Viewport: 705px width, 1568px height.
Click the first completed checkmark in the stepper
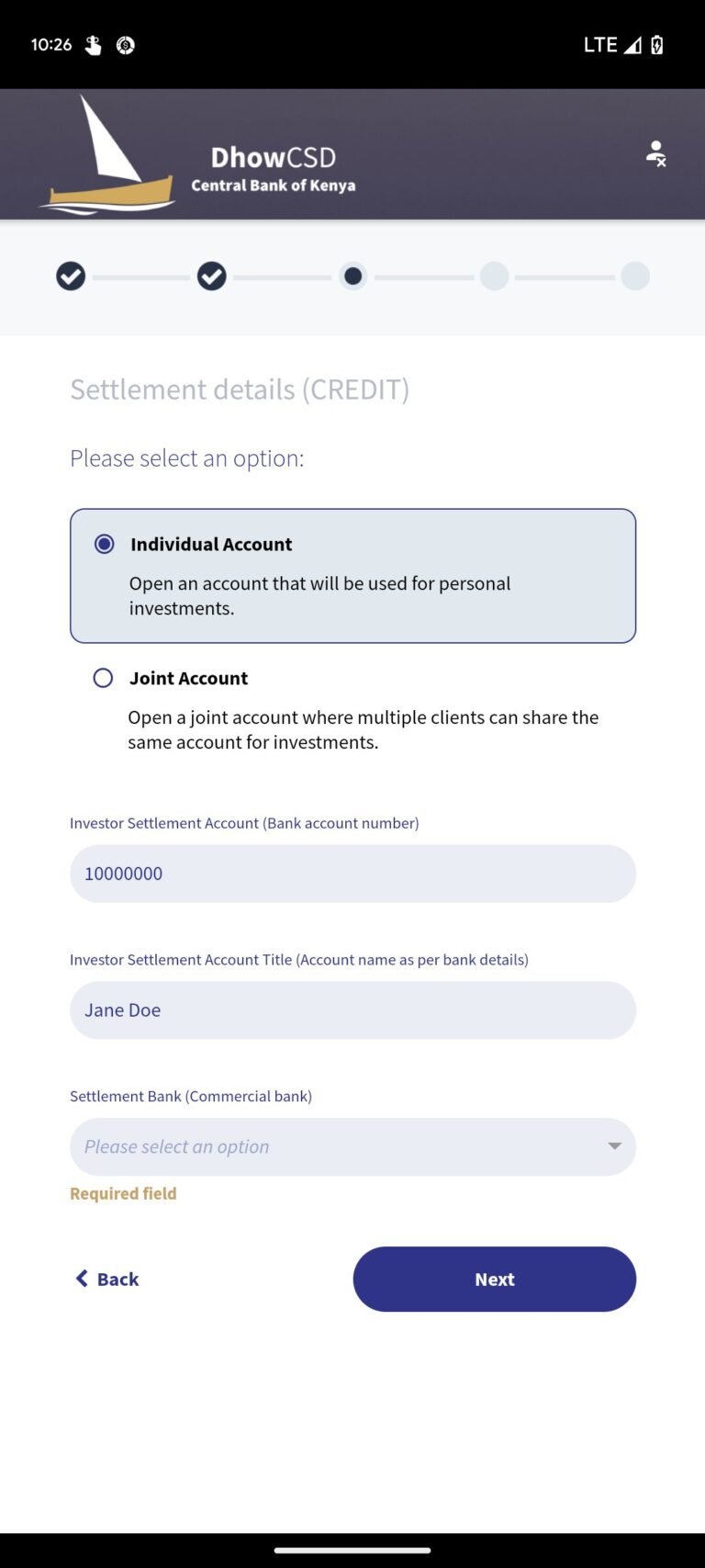pos(71,276)
